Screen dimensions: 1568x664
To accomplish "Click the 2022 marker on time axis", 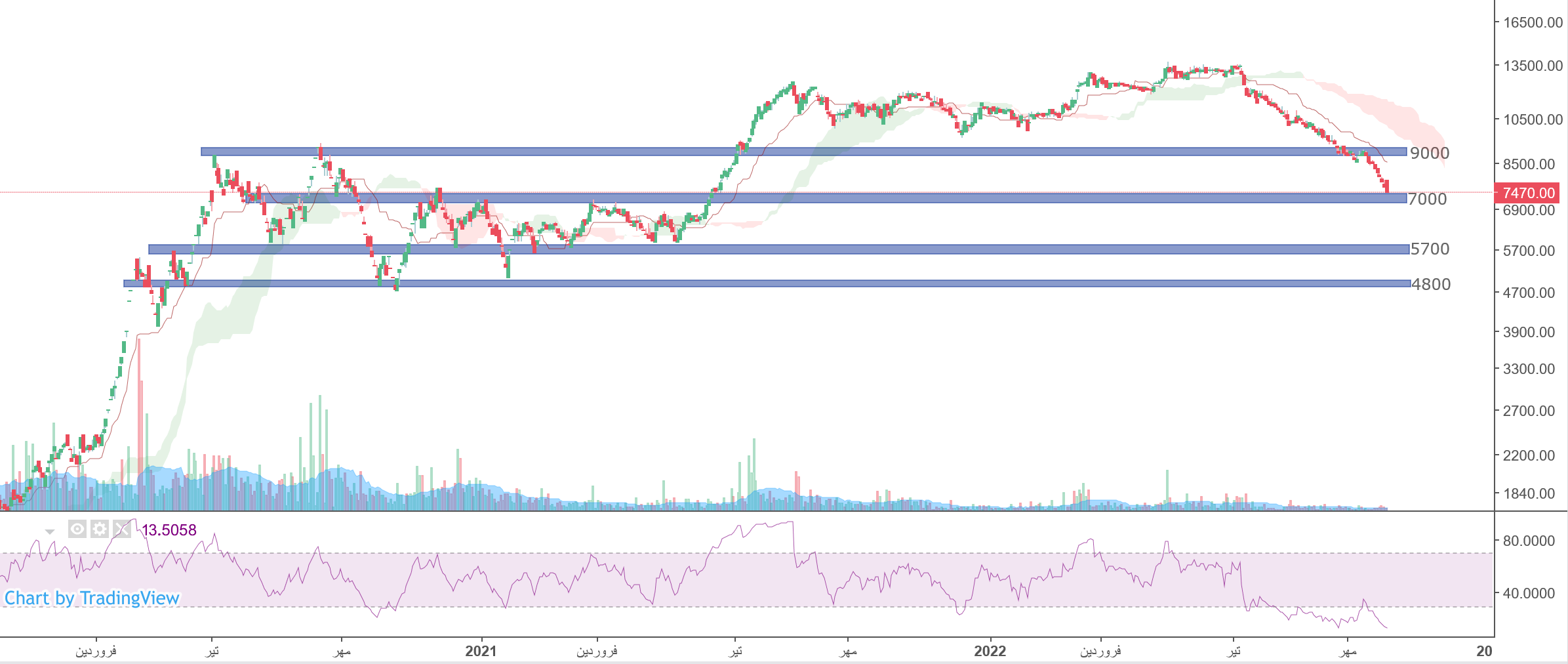I will (990, 651).
